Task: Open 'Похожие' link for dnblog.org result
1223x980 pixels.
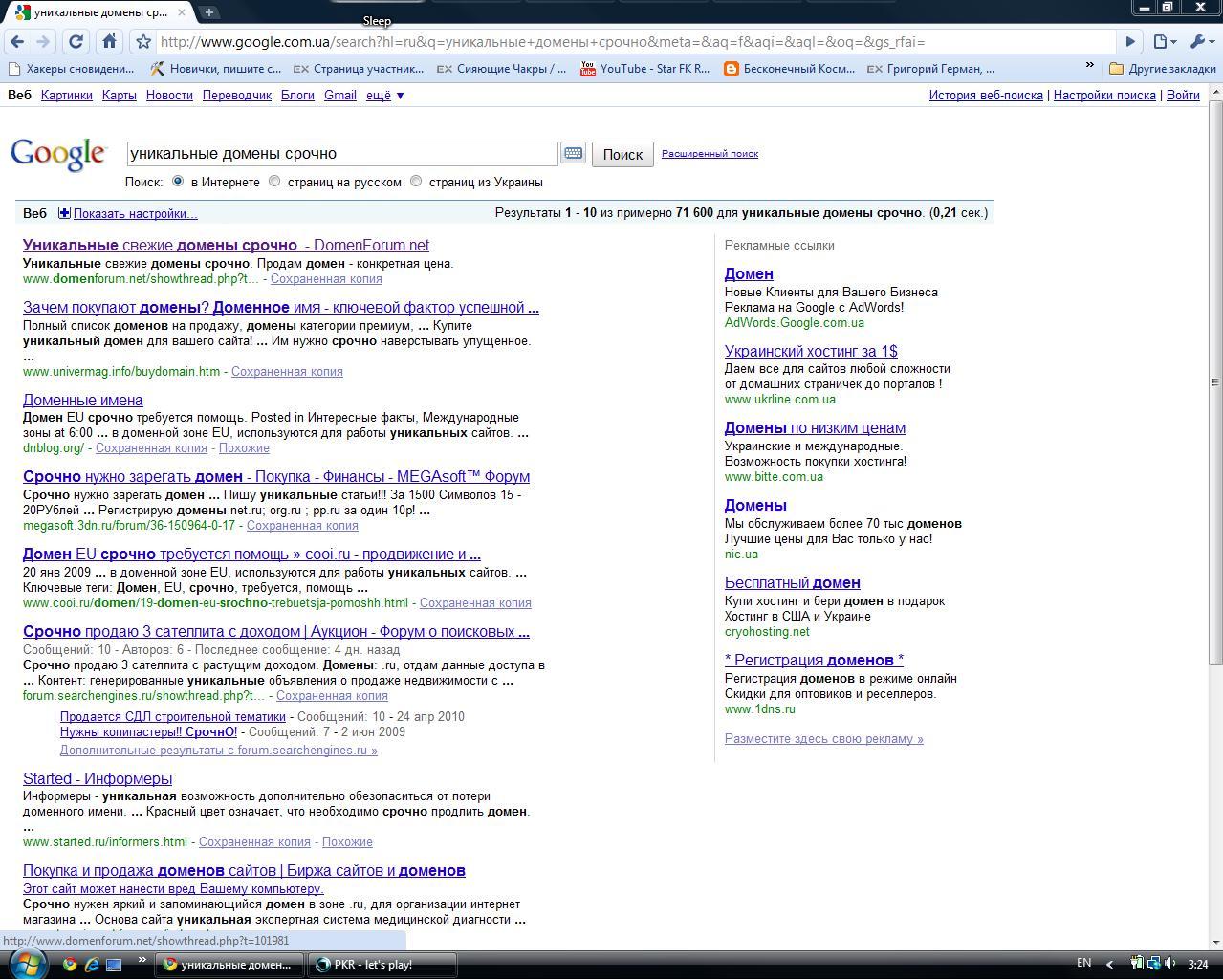Action: (x=244, y=448)
